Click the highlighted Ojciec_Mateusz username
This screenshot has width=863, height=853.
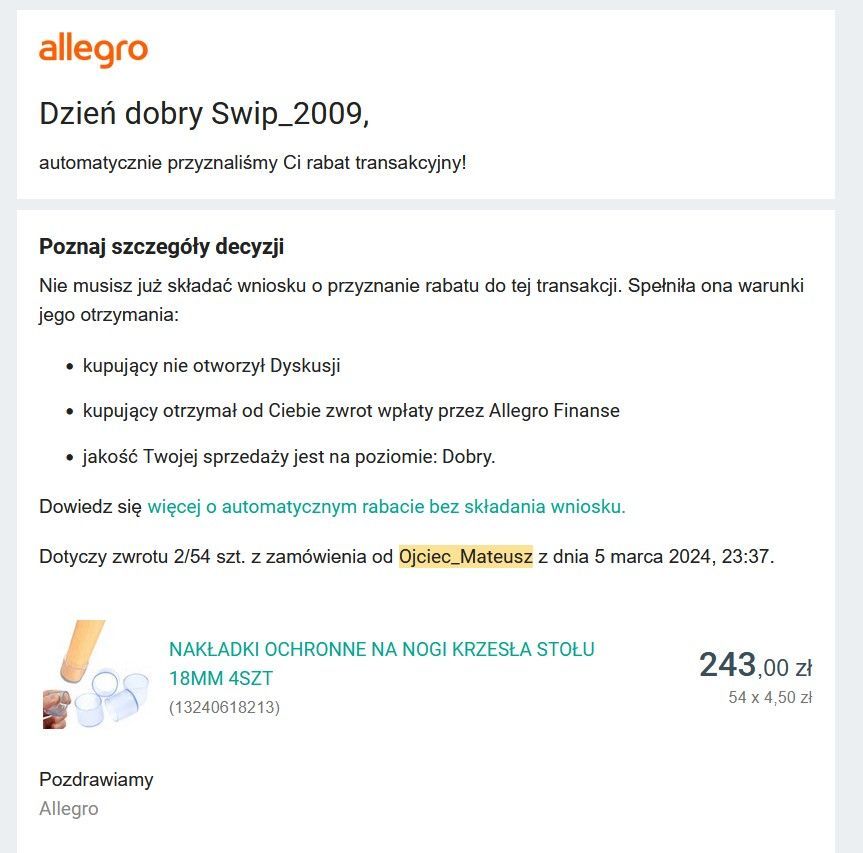point(466,556)
